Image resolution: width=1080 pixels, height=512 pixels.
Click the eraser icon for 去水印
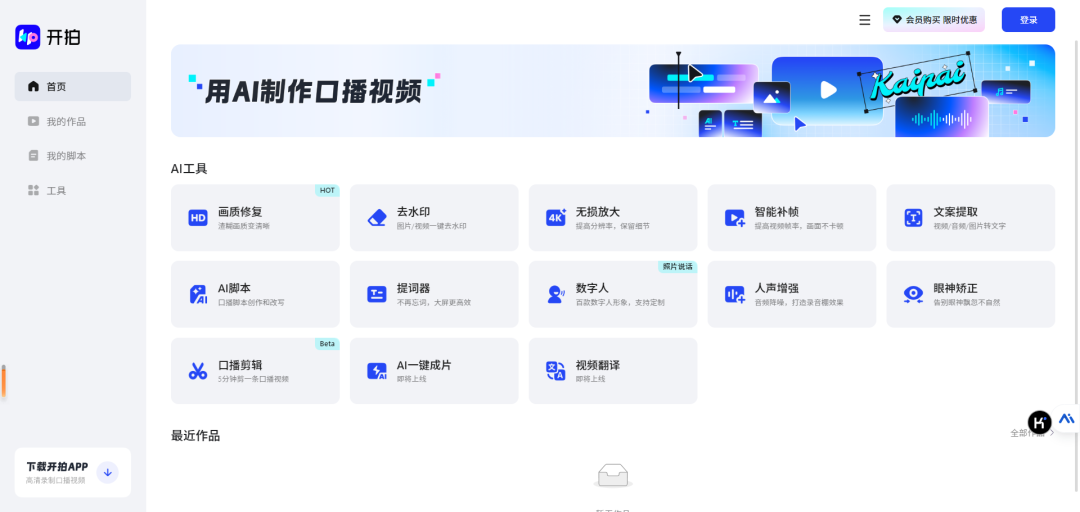tap(377, 218)
